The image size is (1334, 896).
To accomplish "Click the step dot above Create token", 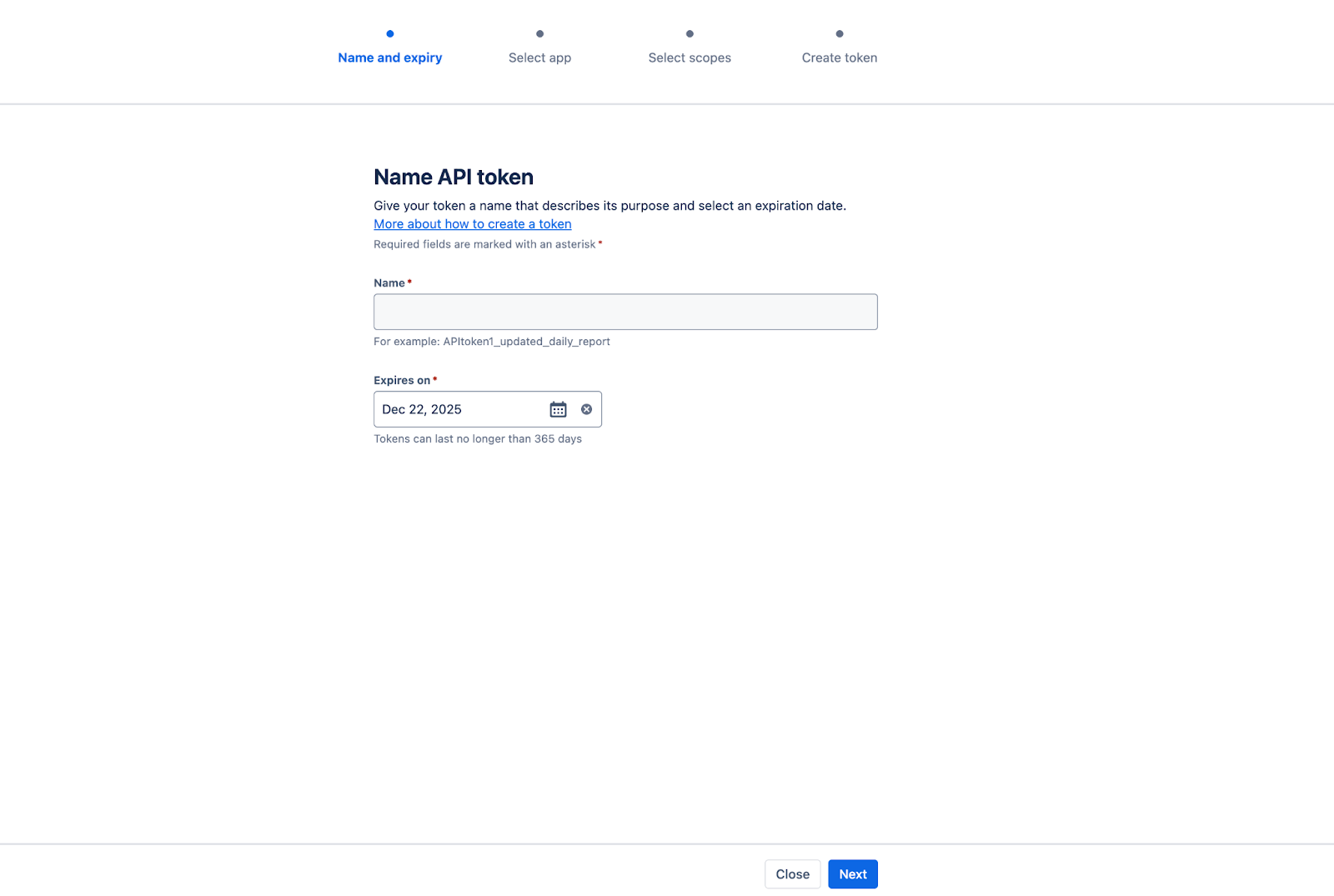I will pyautogui.click(x=839, y=34).
